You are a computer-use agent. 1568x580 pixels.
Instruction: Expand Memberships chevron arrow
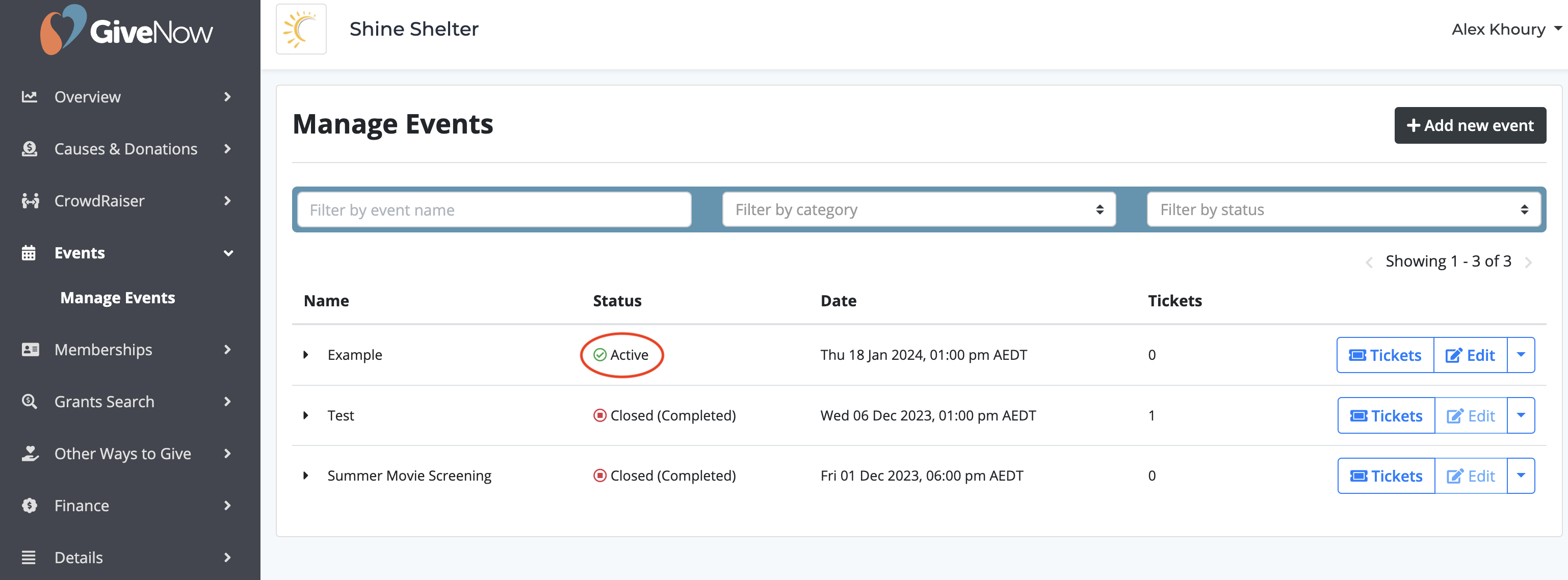[x=228, y=349]
